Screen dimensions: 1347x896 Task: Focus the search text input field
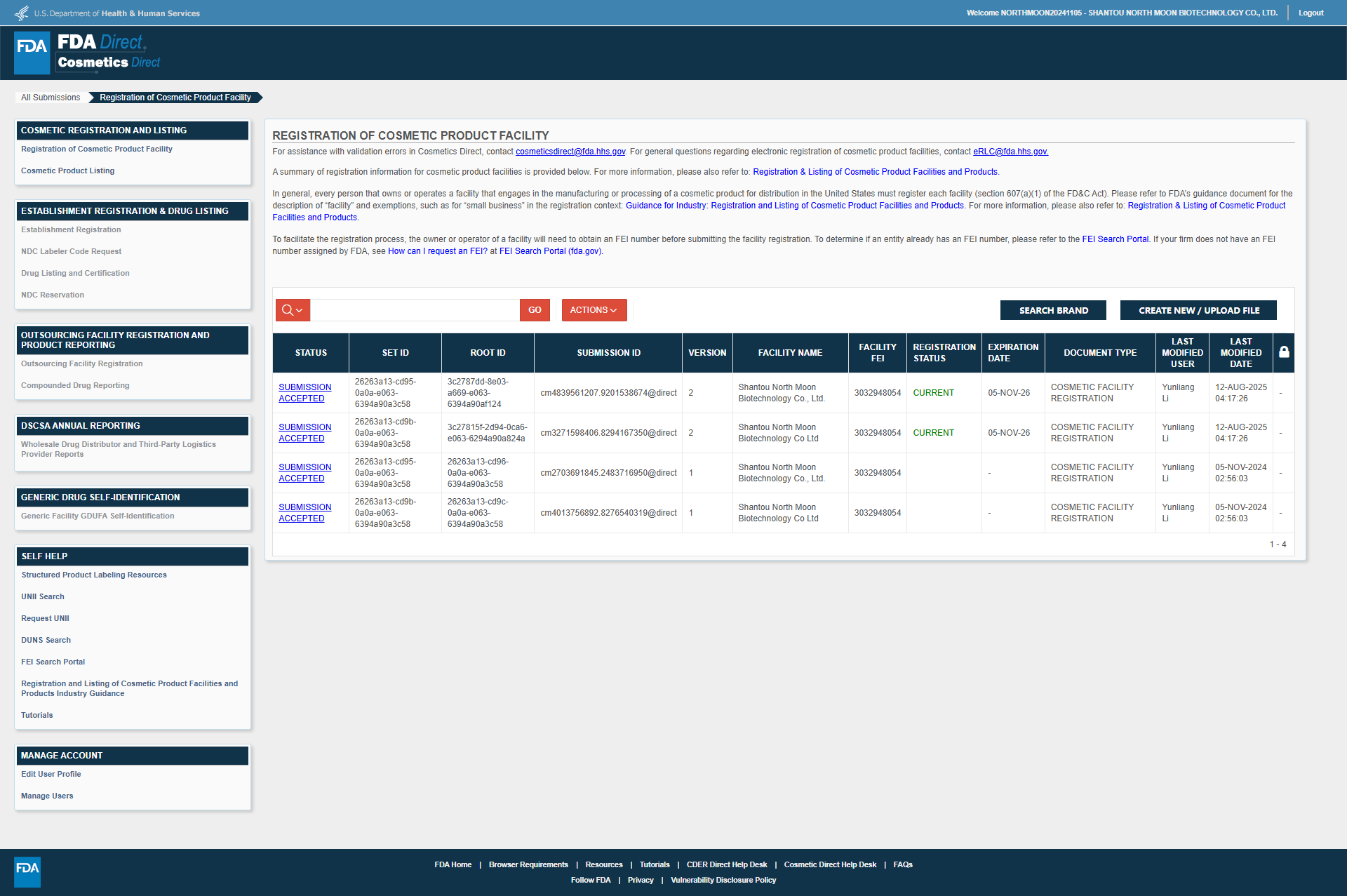click(415, 310)
